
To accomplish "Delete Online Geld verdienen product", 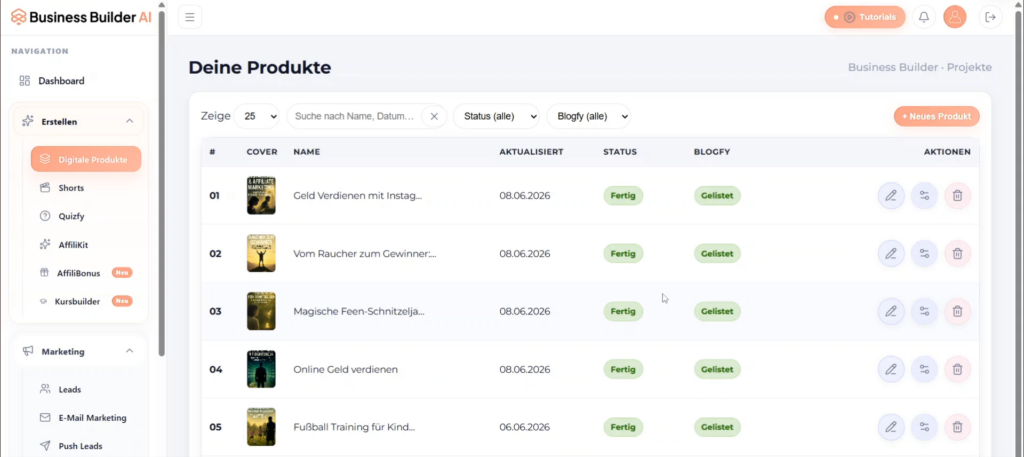I will (957, 370).
